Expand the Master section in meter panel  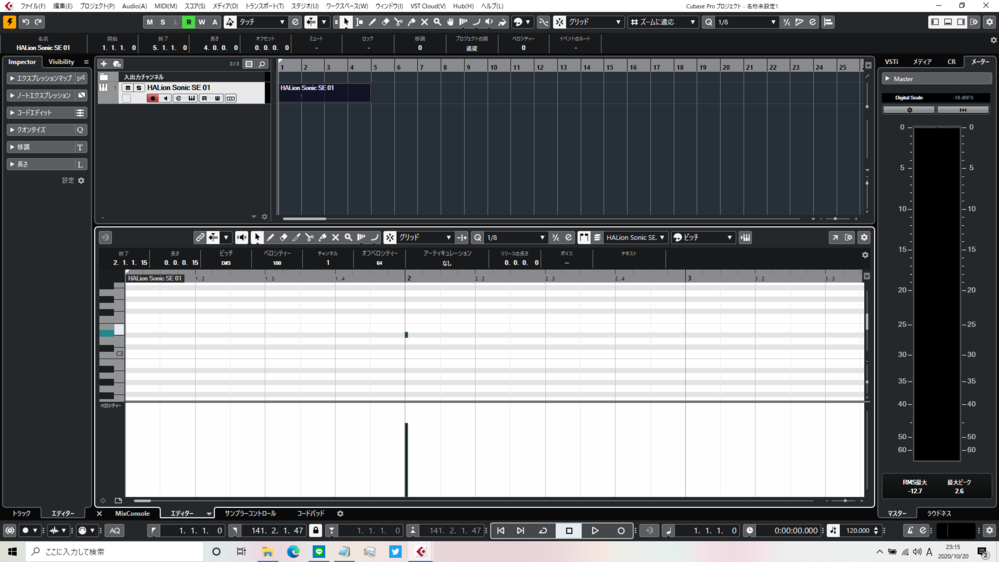(x=937, y=79)
